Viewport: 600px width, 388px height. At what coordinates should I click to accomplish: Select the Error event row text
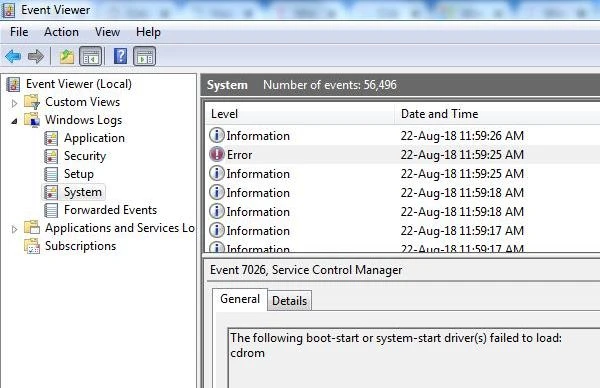click(240, 155)
